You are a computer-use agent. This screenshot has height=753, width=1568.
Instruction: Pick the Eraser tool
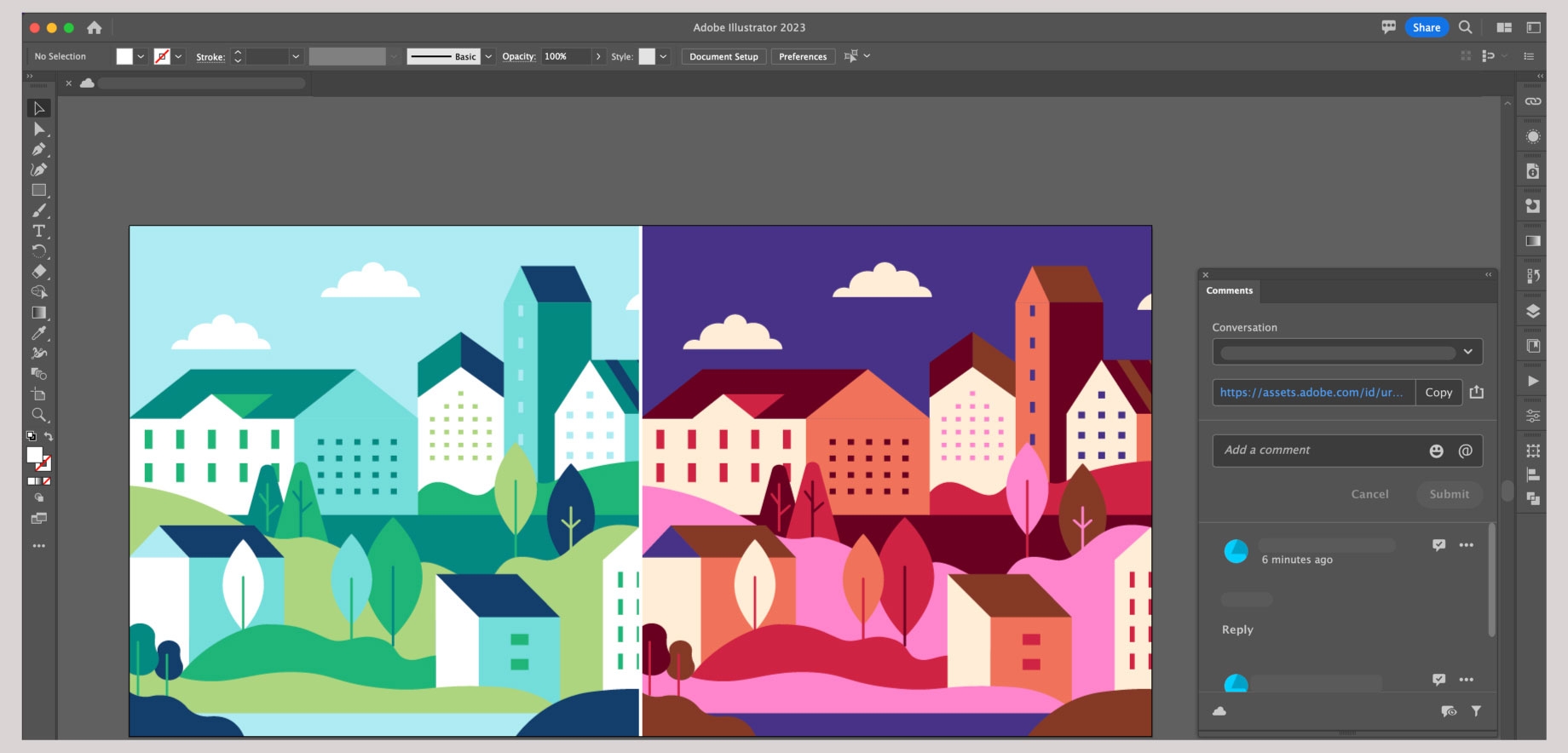tap(38, 272)
